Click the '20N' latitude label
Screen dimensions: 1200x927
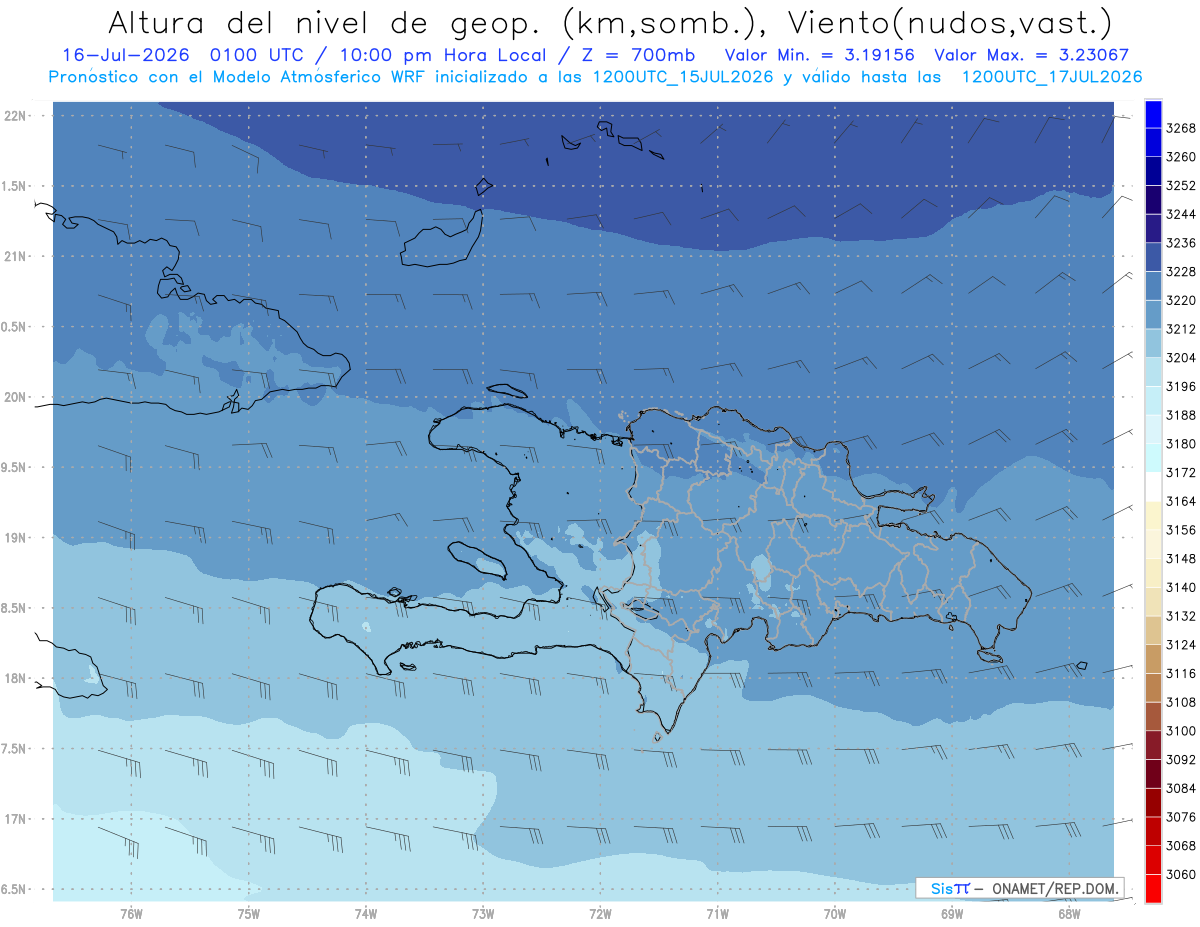pos(16,397)
